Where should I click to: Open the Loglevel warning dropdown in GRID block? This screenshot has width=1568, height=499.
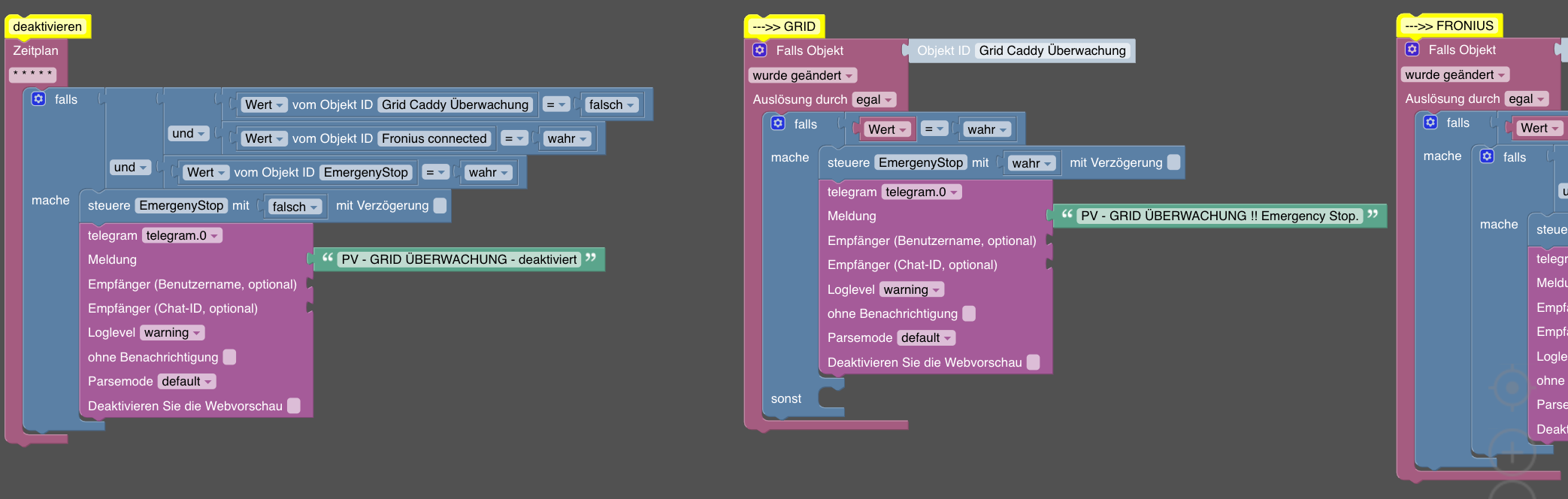coord(911,289)
